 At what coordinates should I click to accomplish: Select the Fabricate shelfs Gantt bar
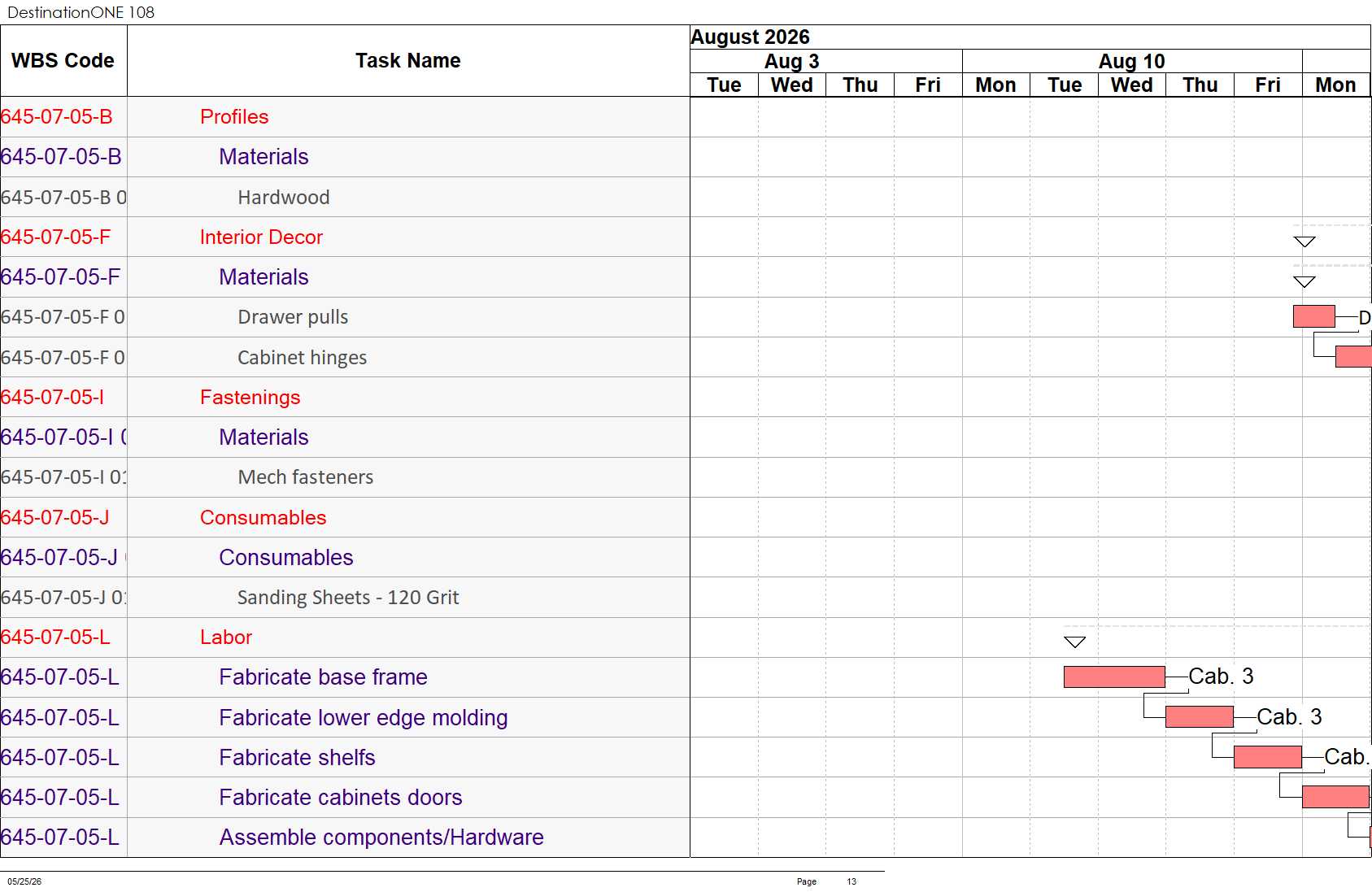coord(1267,756)
